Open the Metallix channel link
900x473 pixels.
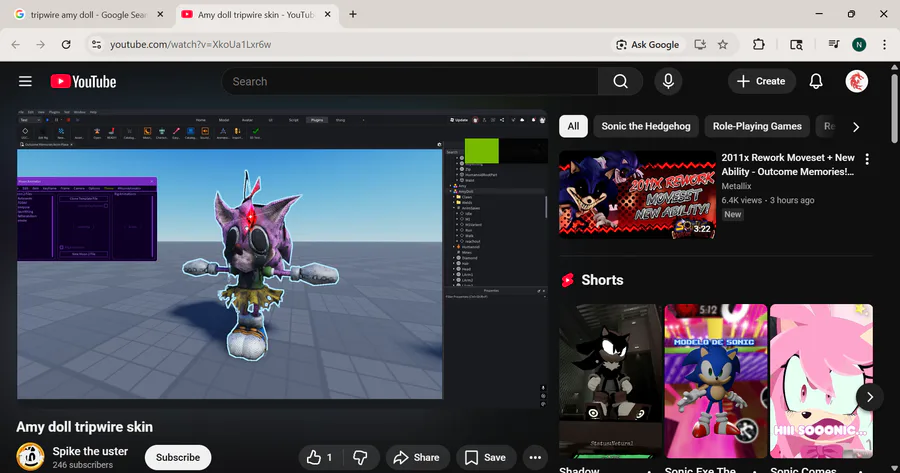point(736,186)
